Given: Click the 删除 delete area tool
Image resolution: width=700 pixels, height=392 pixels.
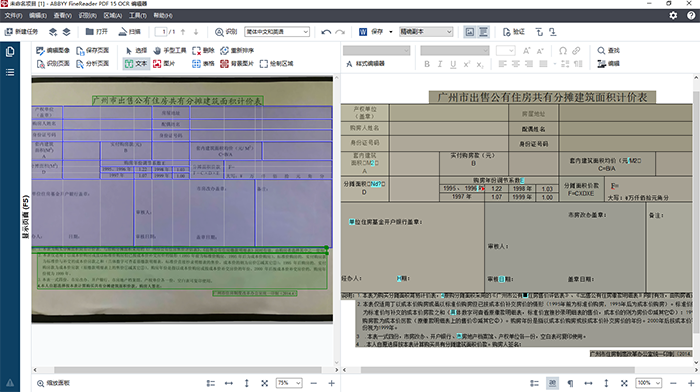Looking at the screenshot, I should (x=204, y=50).
